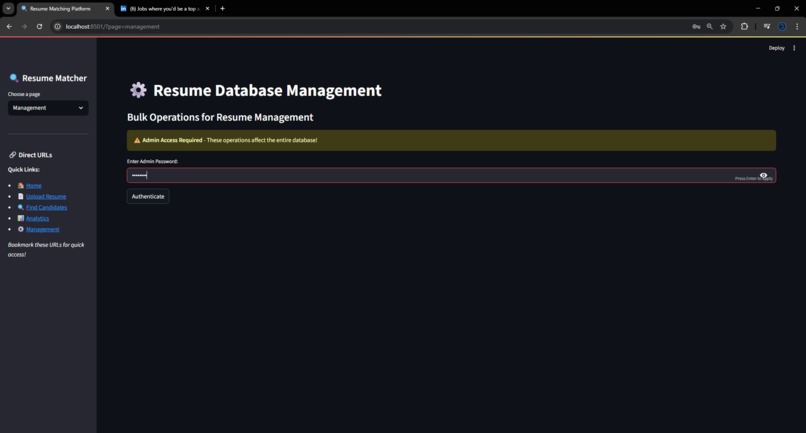This screenshot has width=806, height=433.
Task: Open the tab search dropdown arrow
Action: (x=8, y=9)
